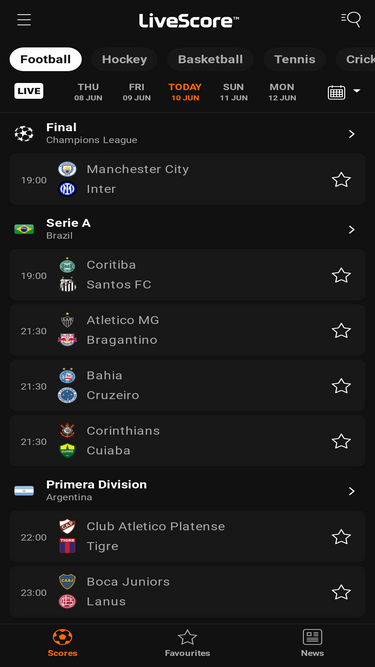Open Favourites in bottom navigation

(187, 643)
